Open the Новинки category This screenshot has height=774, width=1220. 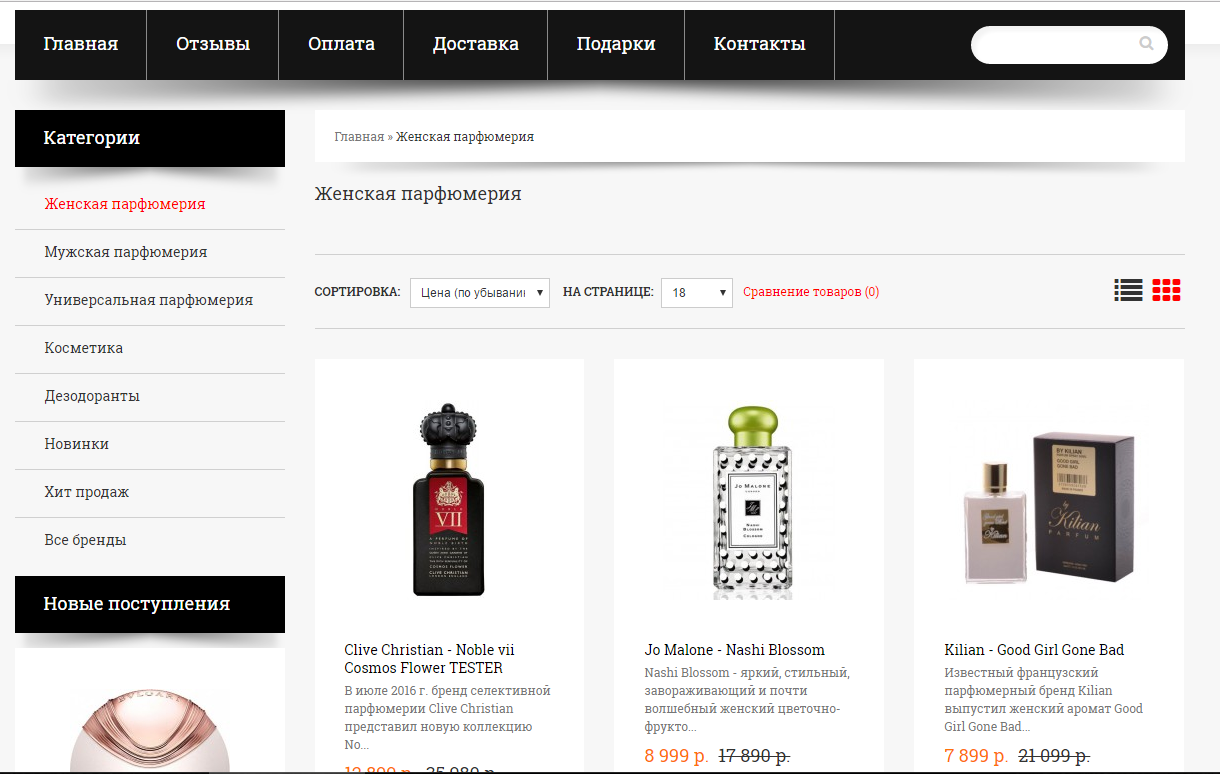pyautogui.click(x=77, y=444)
